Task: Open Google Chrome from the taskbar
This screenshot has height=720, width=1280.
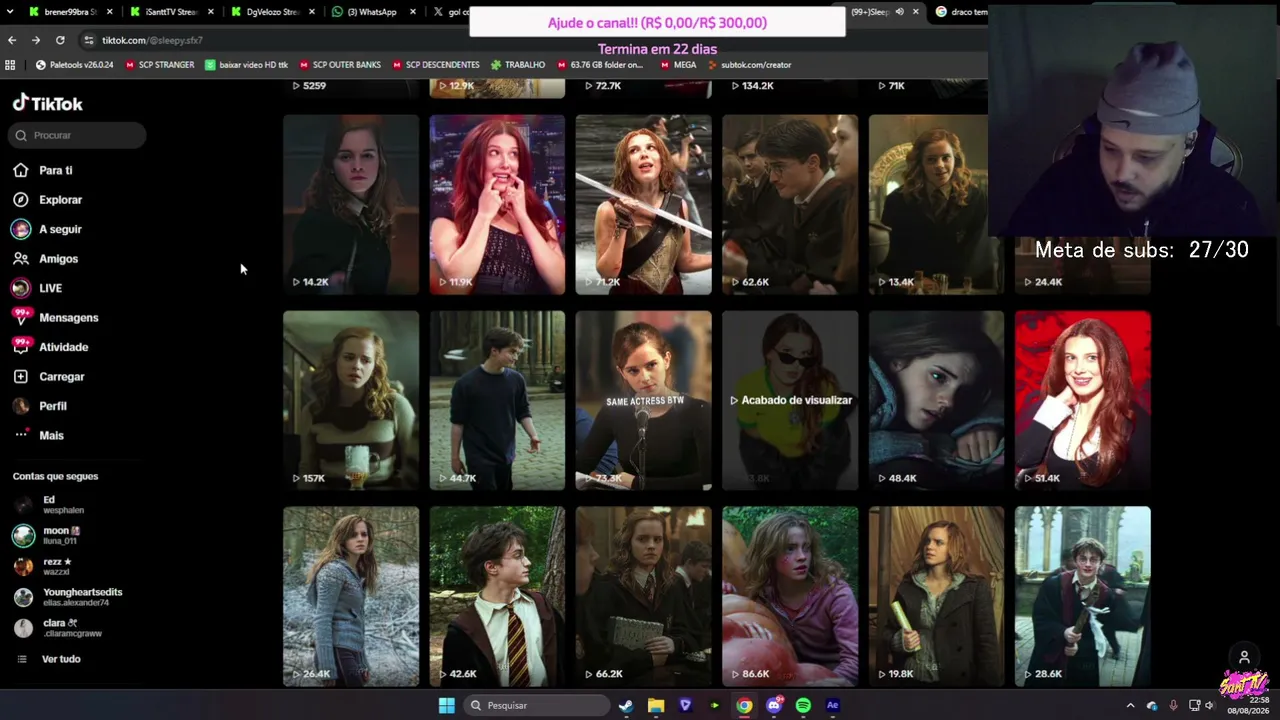Action: [745, 705]
